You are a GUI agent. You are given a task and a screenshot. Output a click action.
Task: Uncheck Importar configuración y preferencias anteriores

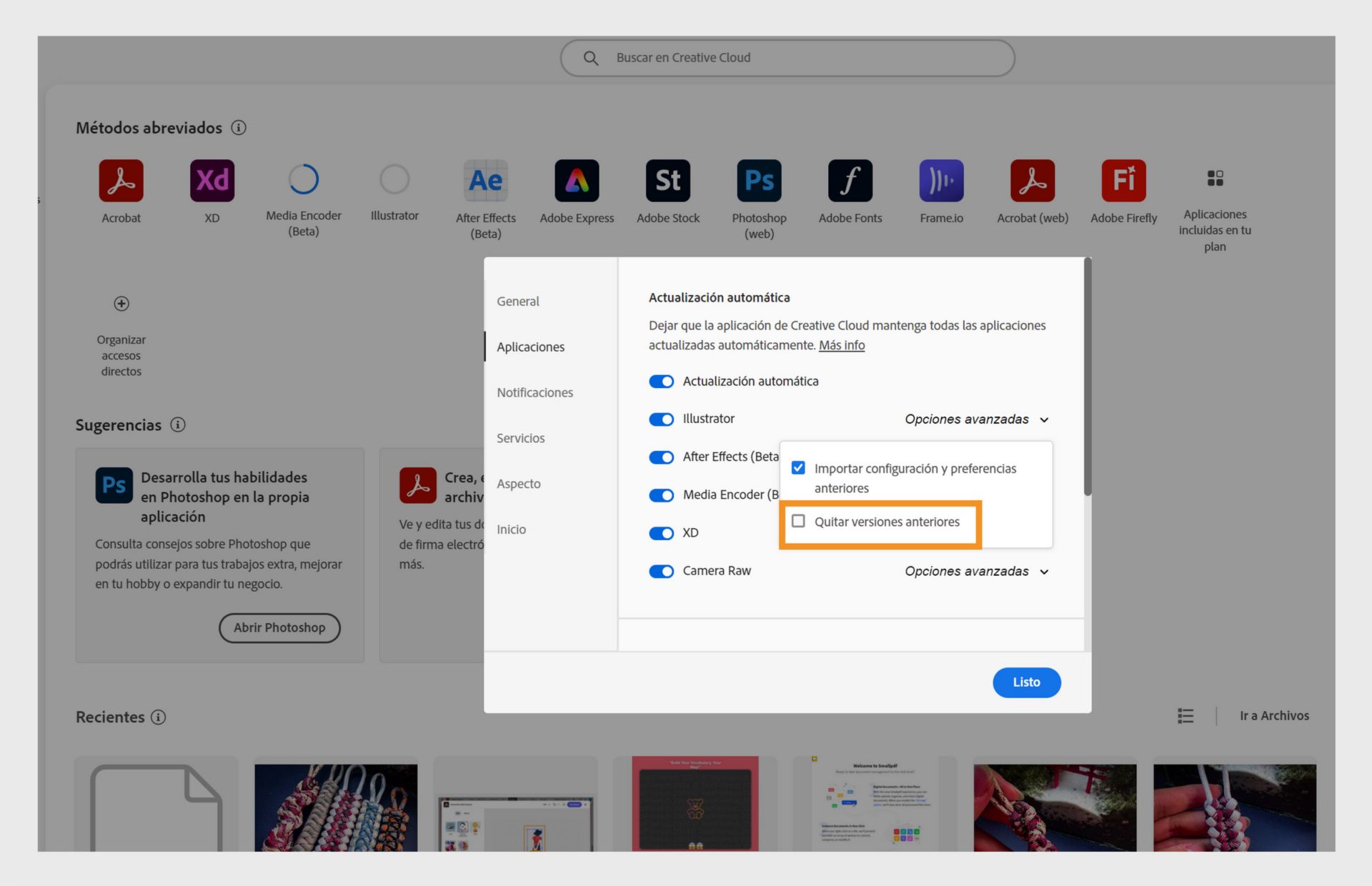coord(798,468)
